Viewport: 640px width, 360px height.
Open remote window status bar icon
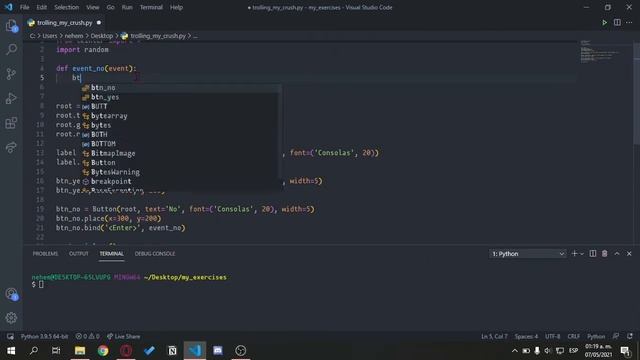point(10,336)
